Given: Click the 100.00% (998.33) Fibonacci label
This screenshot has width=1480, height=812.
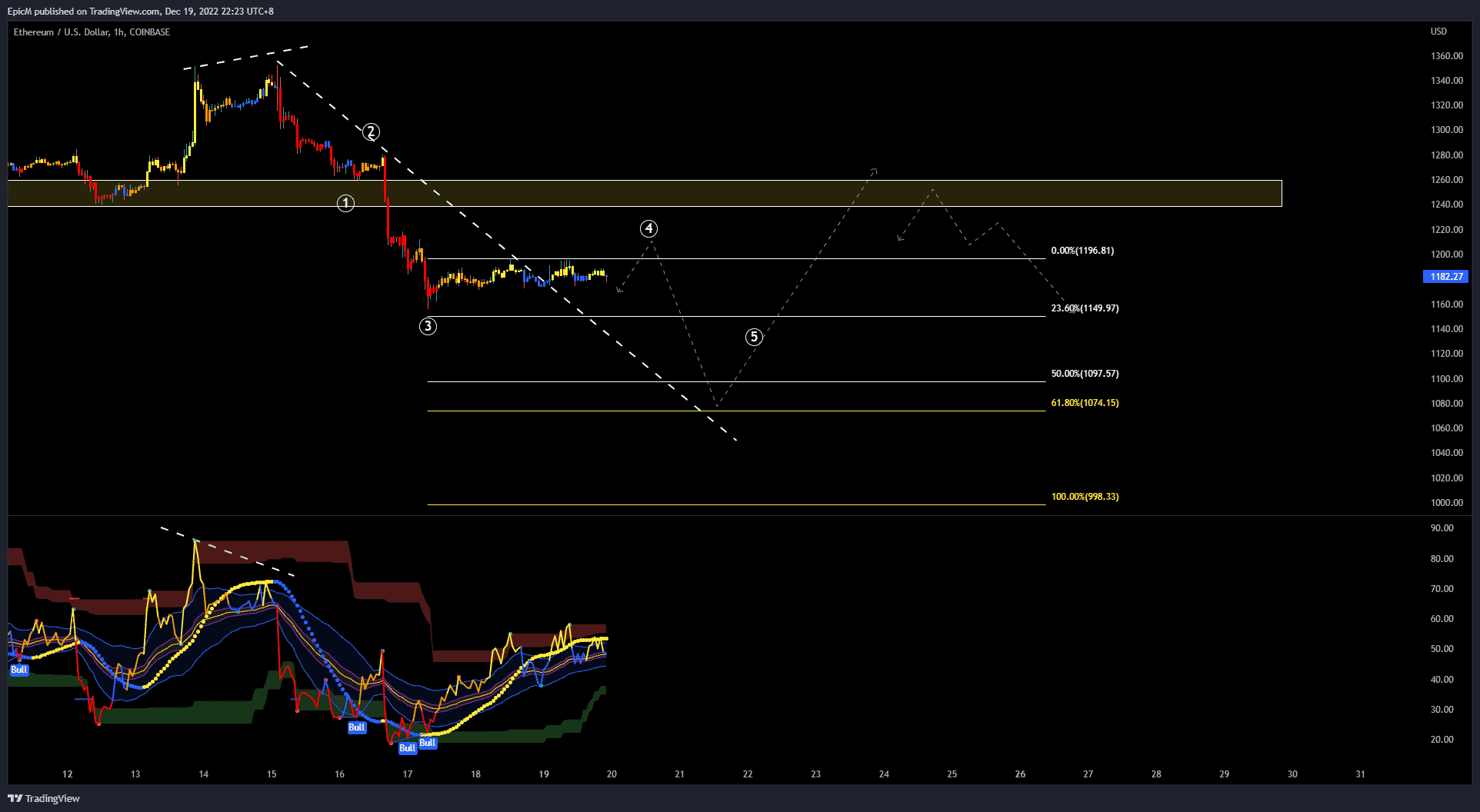Looking at the screenshot, I should pyautogui.click(x=1085, y=496).
